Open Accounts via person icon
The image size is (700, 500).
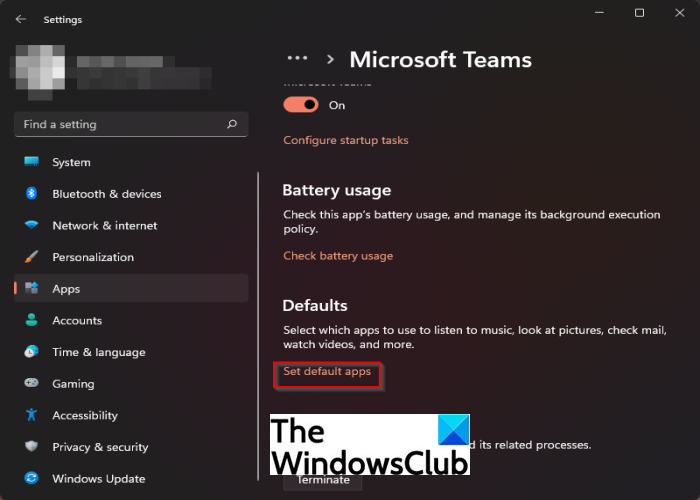tap(32, 321)
